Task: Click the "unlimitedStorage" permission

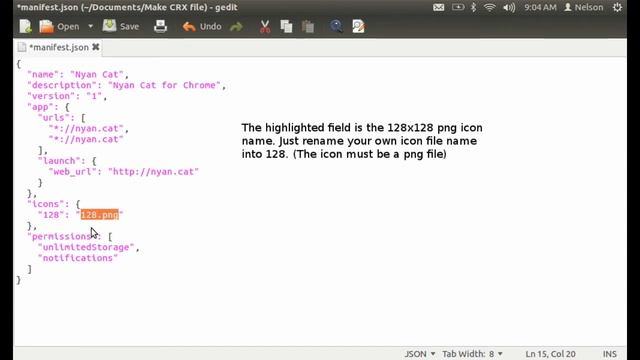Action: click(86, 247)
